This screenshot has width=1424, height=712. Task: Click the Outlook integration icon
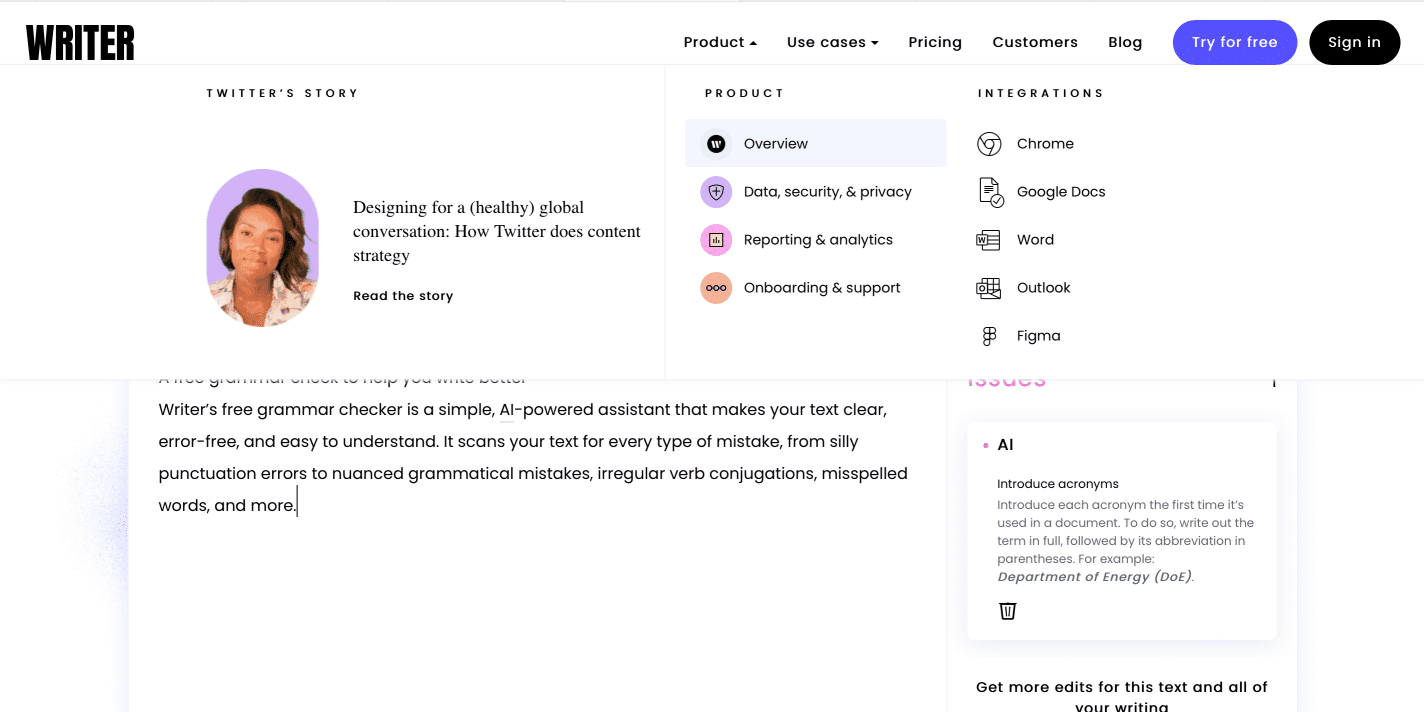click(988, 288)
